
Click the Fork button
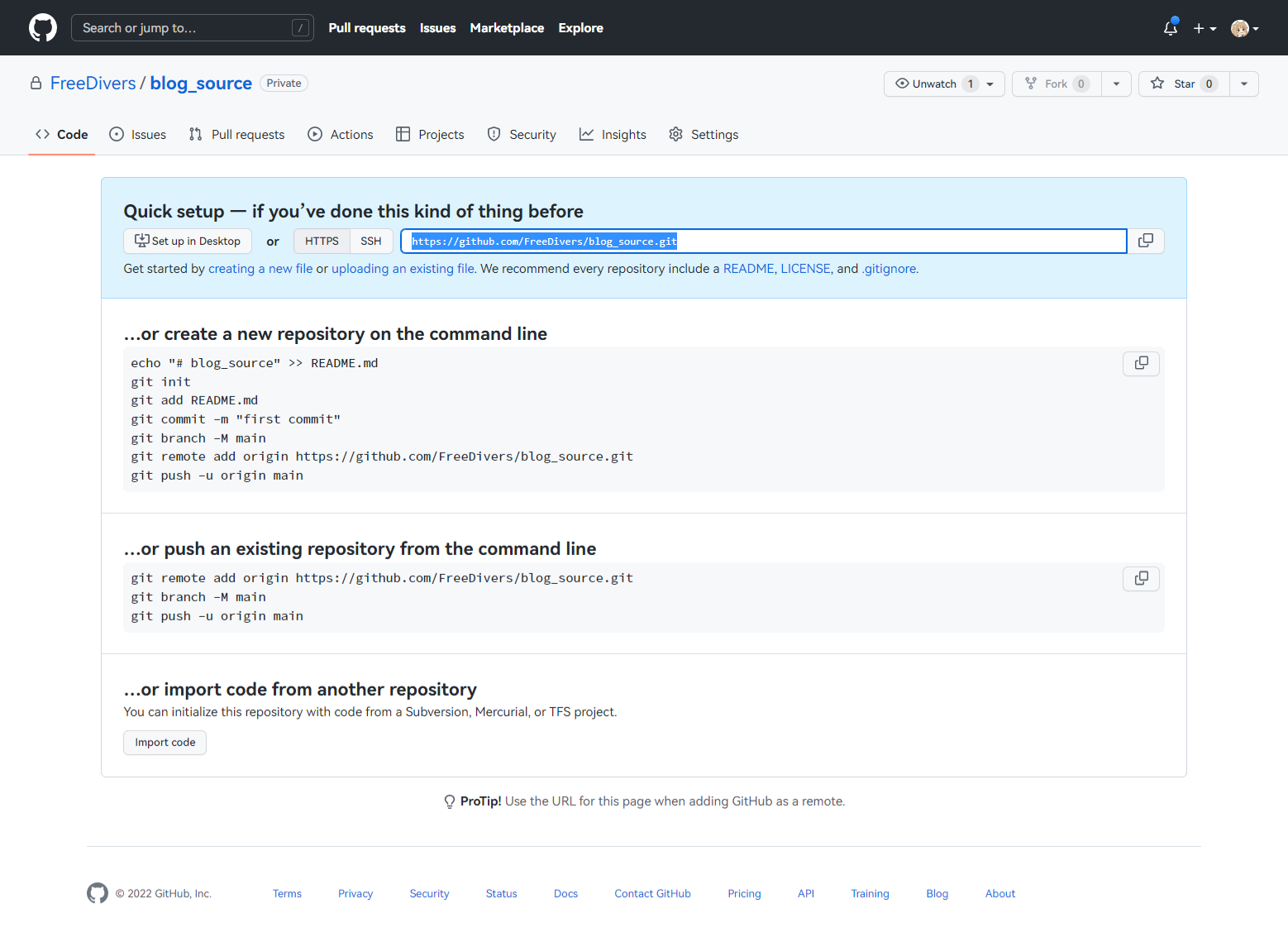pyautogui.click(x=1057, y=84)
